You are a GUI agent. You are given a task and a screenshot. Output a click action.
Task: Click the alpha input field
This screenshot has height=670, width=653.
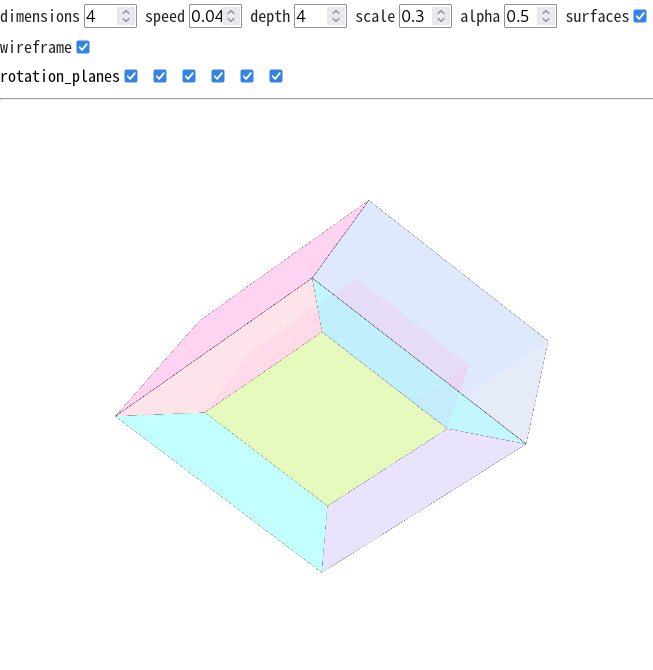pyautogui.click(x=520, y=16)
